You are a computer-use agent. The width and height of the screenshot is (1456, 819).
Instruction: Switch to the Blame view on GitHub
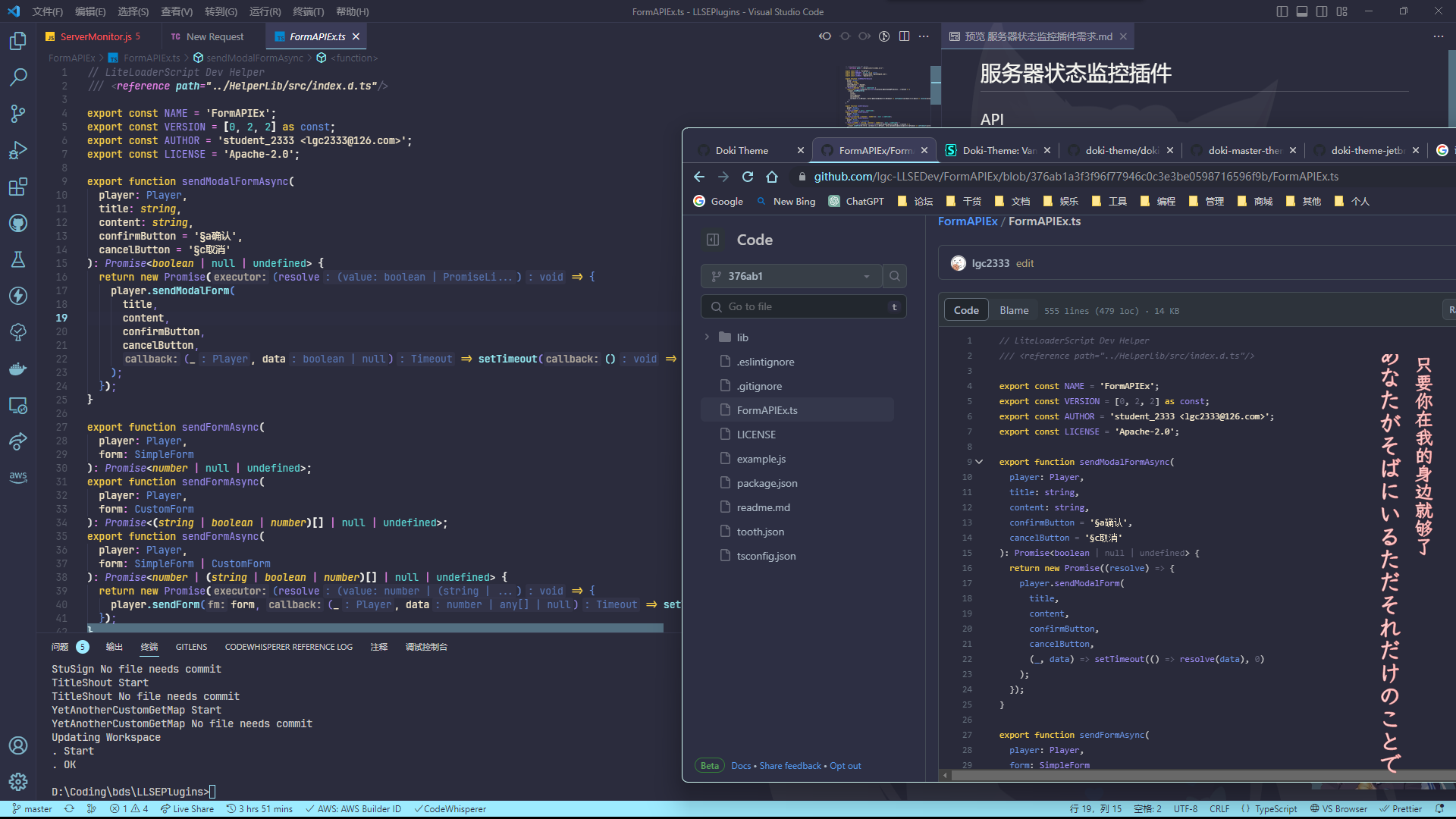(x=1014, y=309)
